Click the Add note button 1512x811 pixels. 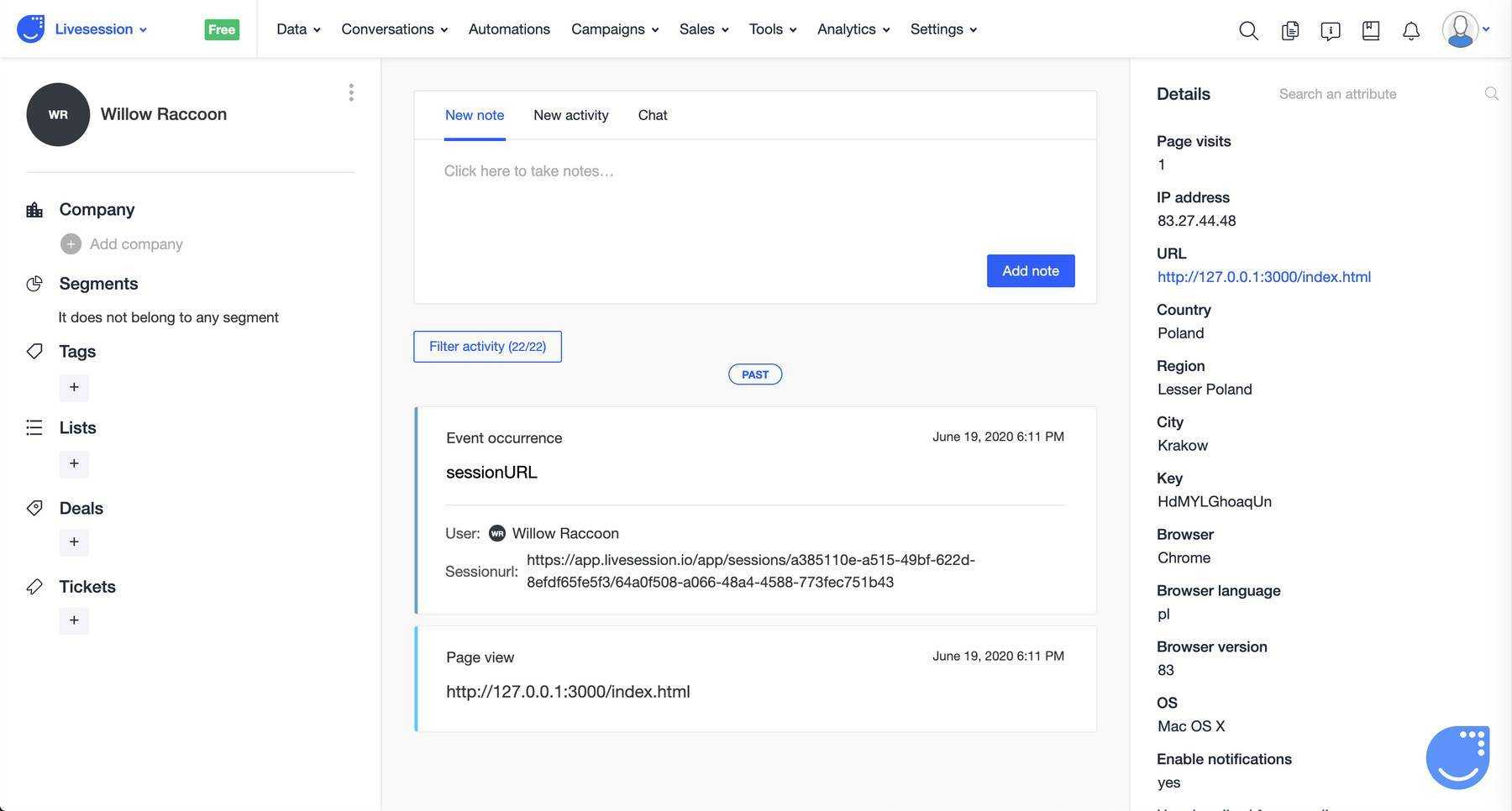(x=1031, y=271)
